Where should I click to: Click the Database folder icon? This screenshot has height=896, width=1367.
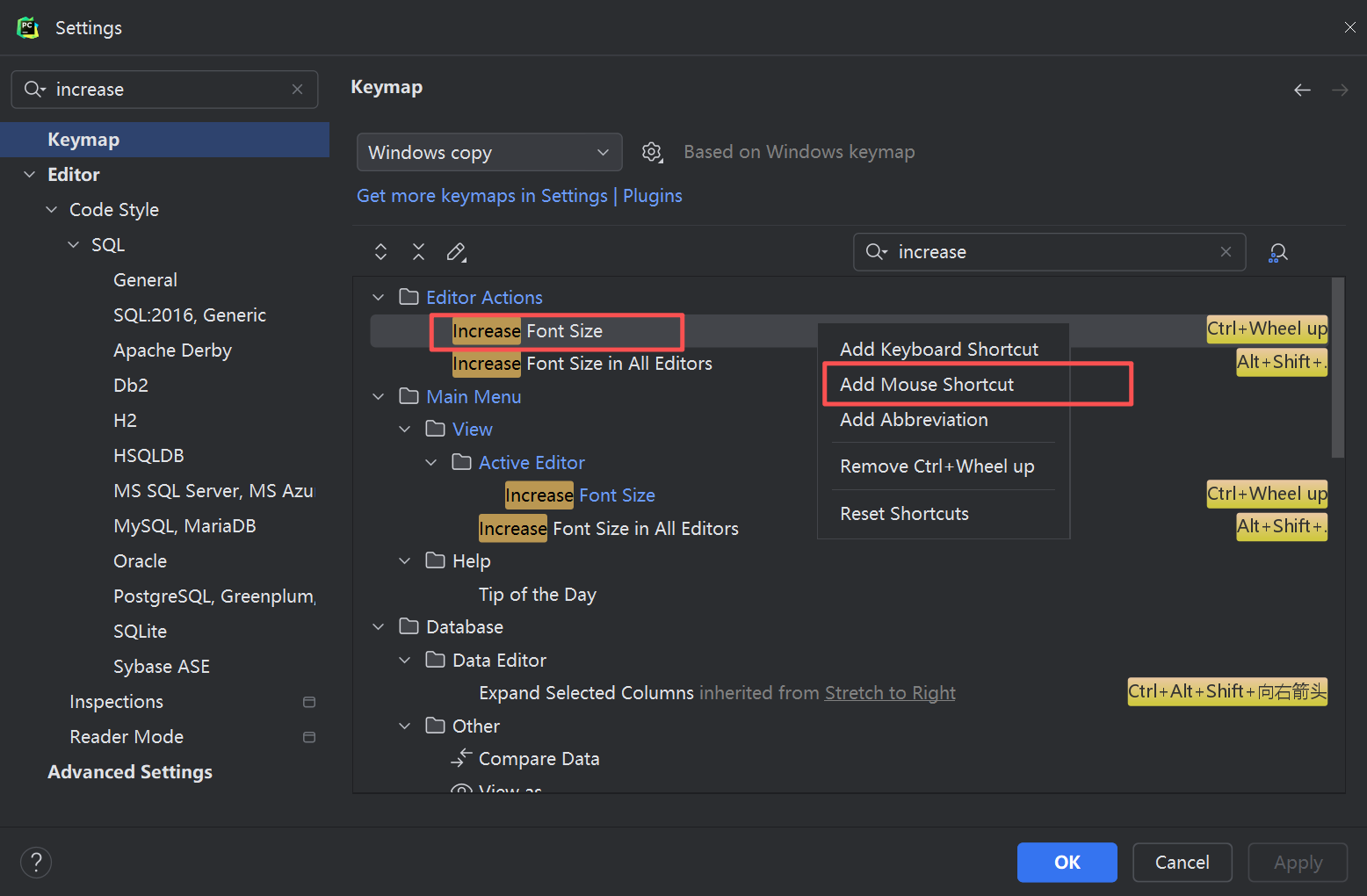[409, 626]
